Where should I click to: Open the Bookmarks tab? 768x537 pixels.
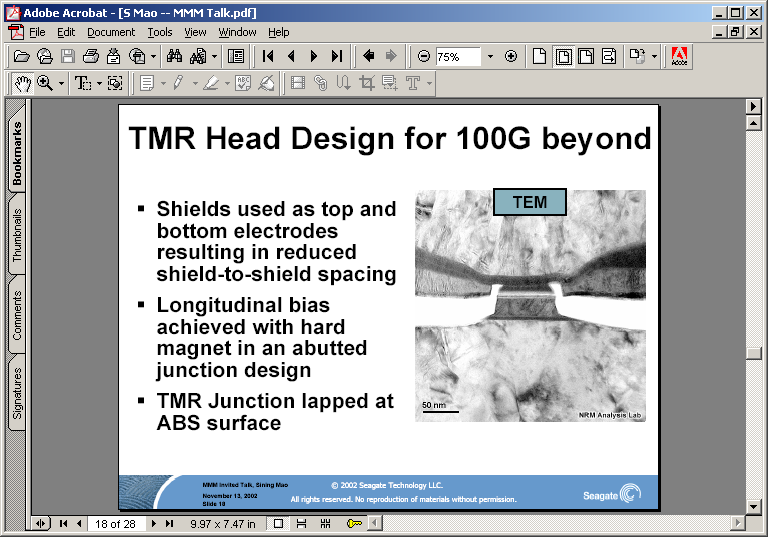[x=17, y=155]
